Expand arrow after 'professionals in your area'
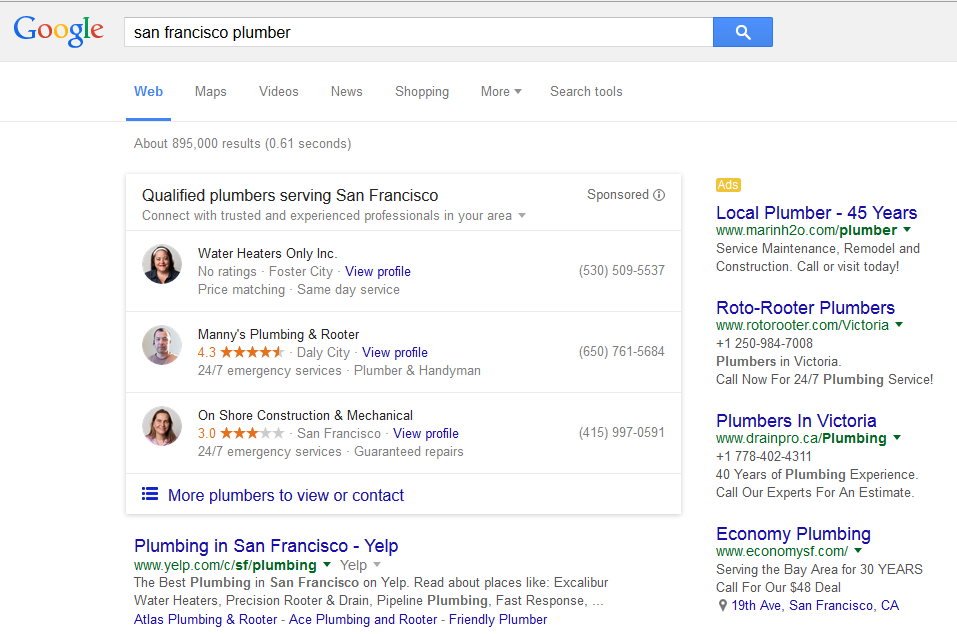This screenshot has height=634, width=957. pyautogui.click(x=522, y=216)
